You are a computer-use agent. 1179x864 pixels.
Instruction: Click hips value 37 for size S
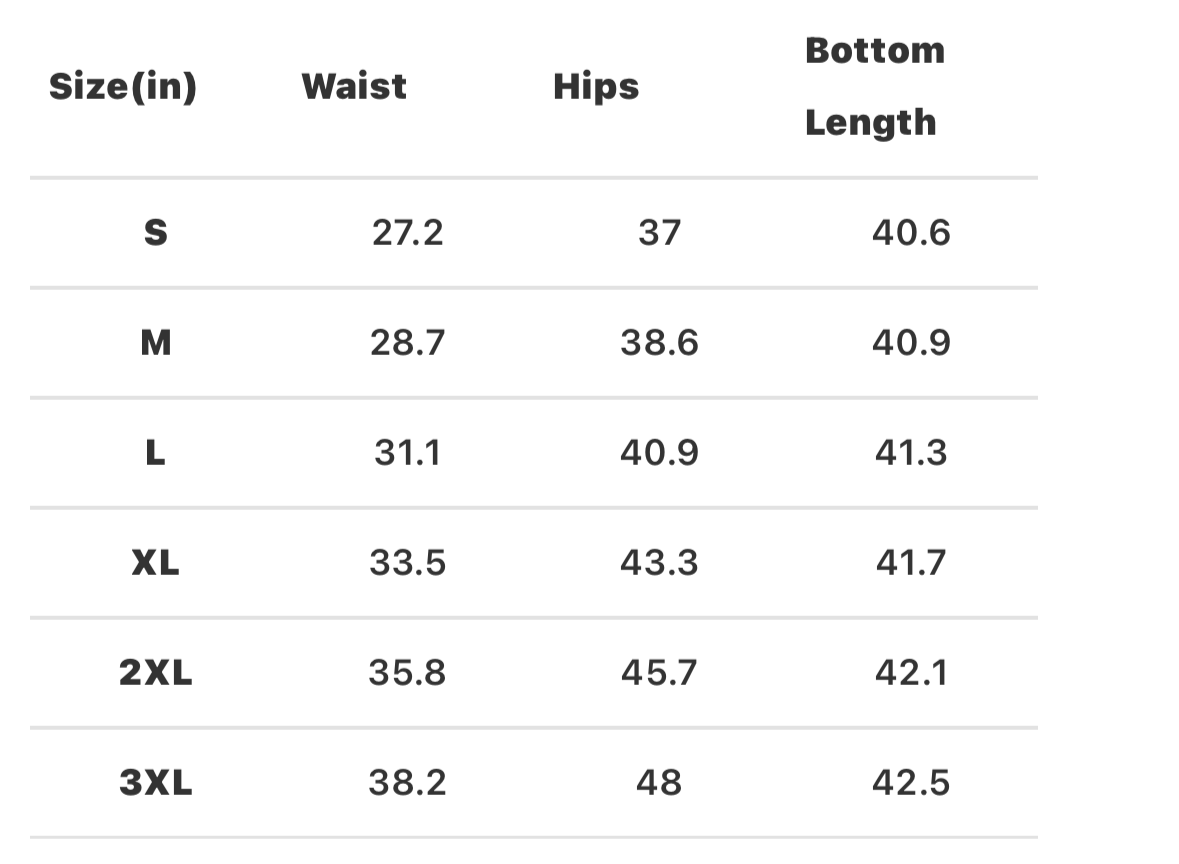(659, 233)
